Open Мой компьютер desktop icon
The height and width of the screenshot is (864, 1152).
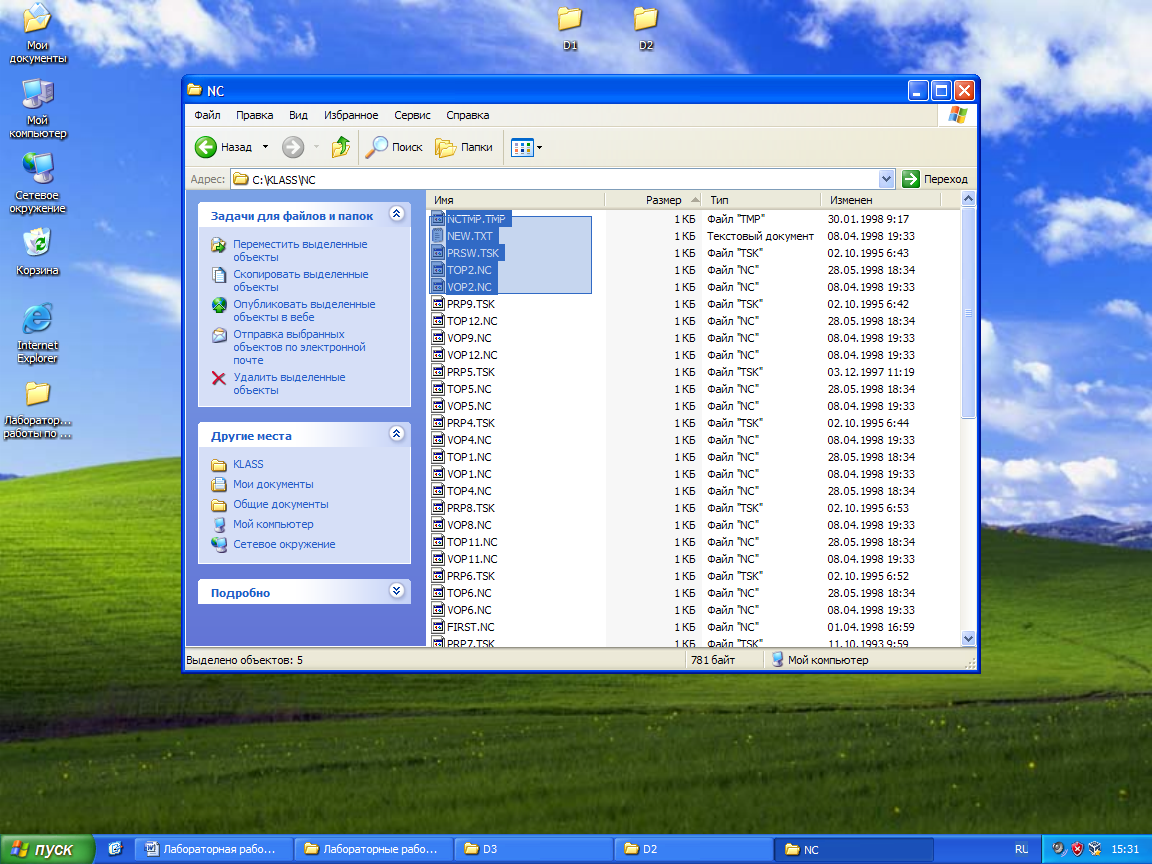point(37,108)
